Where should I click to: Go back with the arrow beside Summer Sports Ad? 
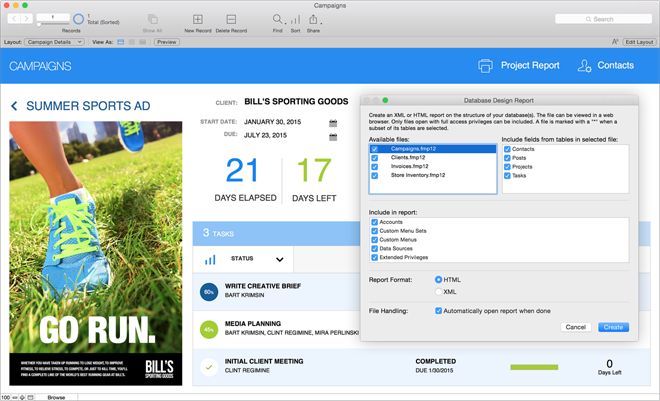(14, 106)
